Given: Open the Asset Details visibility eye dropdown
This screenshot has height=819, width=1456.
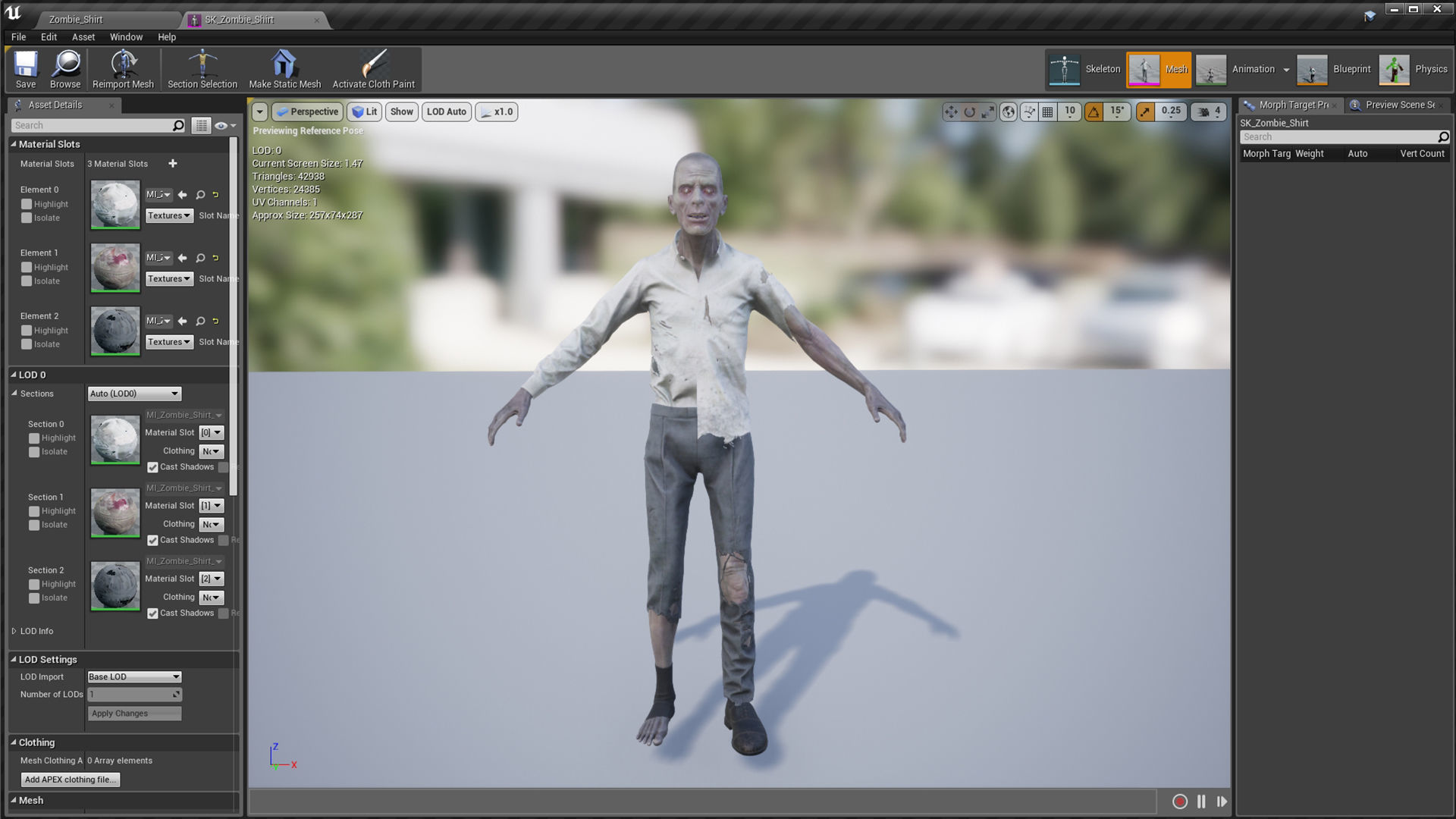Looking at the screenshot, I should 225,126.
